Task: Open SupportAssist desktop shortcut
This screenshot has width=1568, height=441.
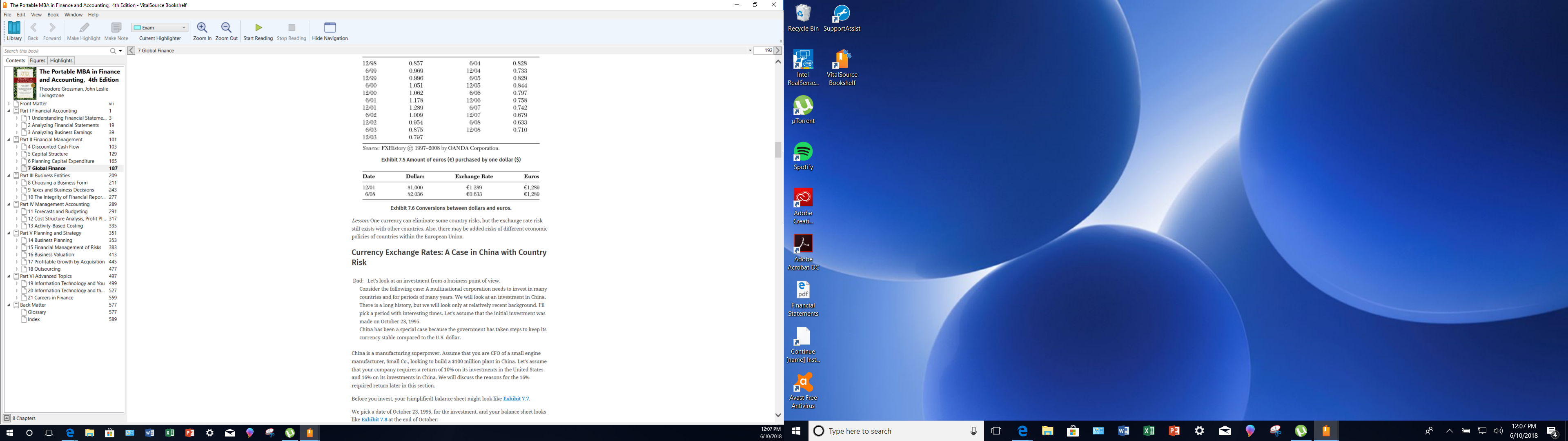Action: point(842,18)
